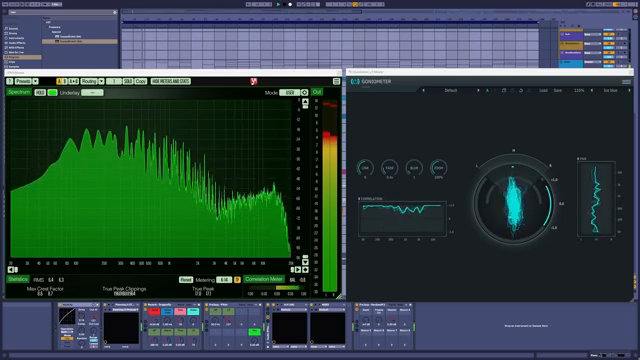
Task: Click the LINE knob in Goniometer
Action: [x=365, y=168]
